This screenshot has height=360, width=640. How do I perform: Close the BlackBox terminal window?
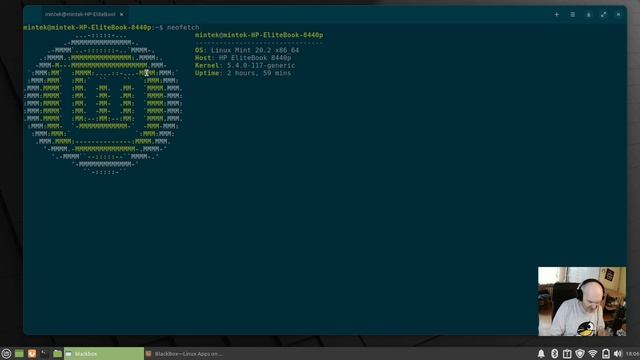click(618, 14)
